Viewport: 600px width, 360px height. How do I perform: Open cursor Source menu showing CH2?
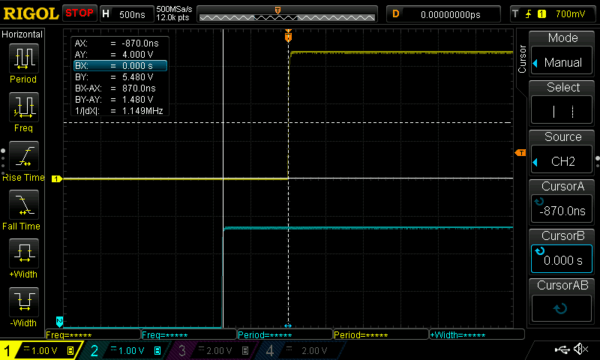coord(562,152)
